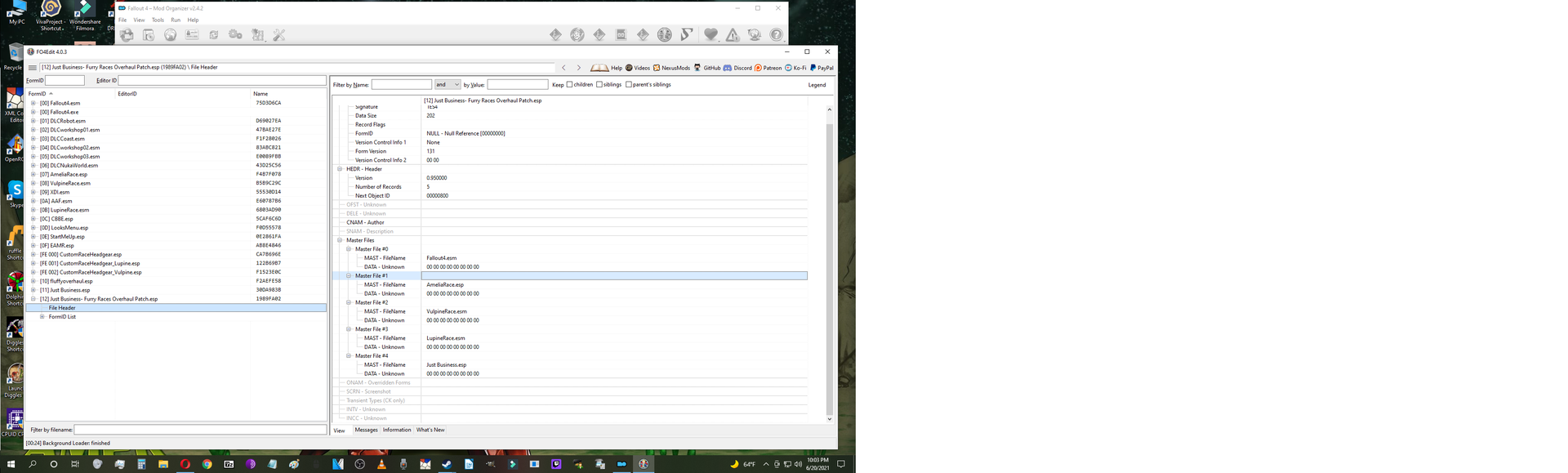Navigate forward with the right arrow
The image size is (1568, 473).
pyautogui.click(x=579, y=68)
